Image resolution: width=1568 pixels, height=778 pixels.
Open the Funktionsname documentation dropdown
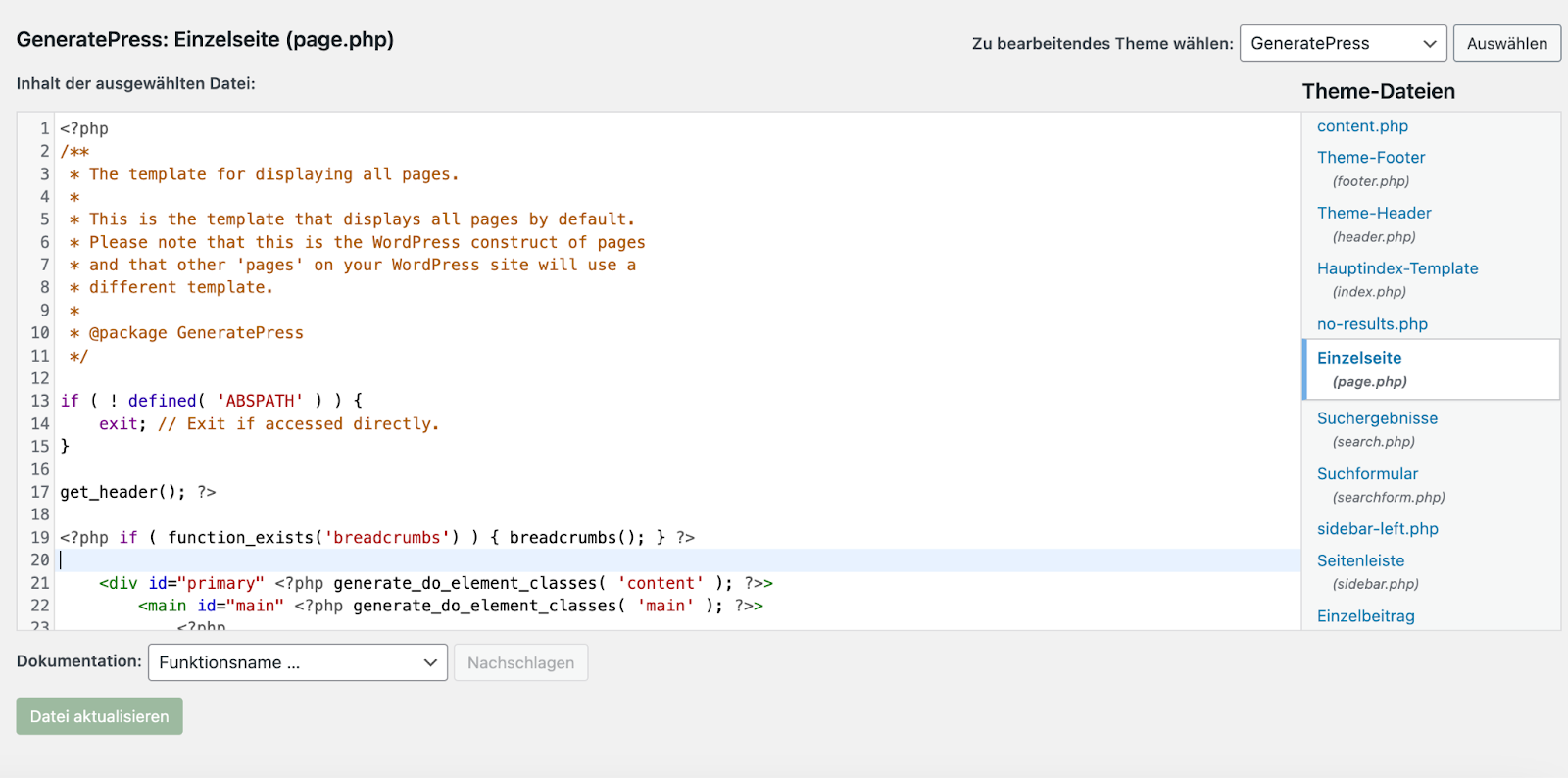[298, 662]
